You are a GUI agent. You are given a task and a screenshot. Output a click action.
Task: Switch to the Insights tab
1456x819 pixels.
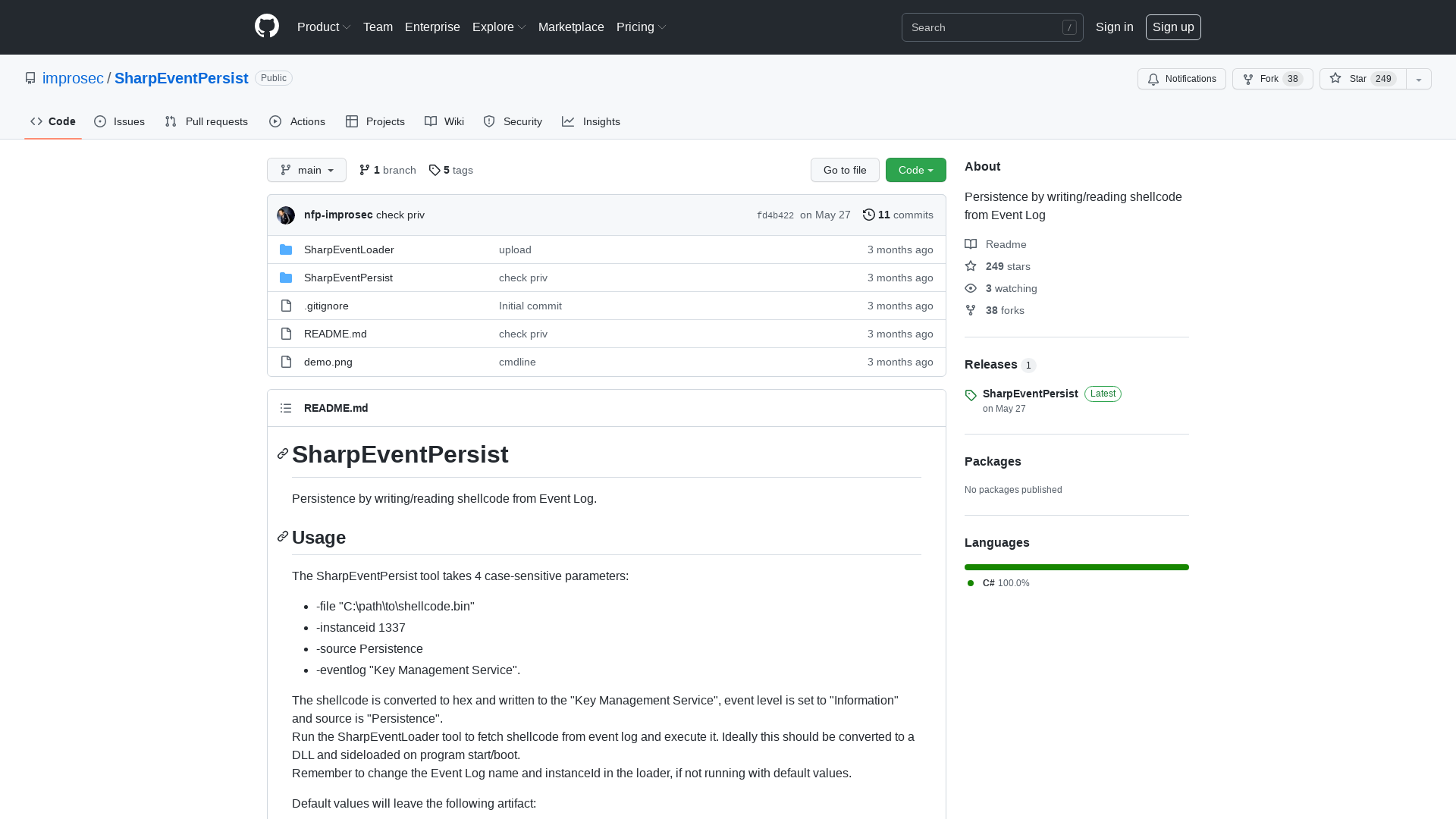(591, 121)
